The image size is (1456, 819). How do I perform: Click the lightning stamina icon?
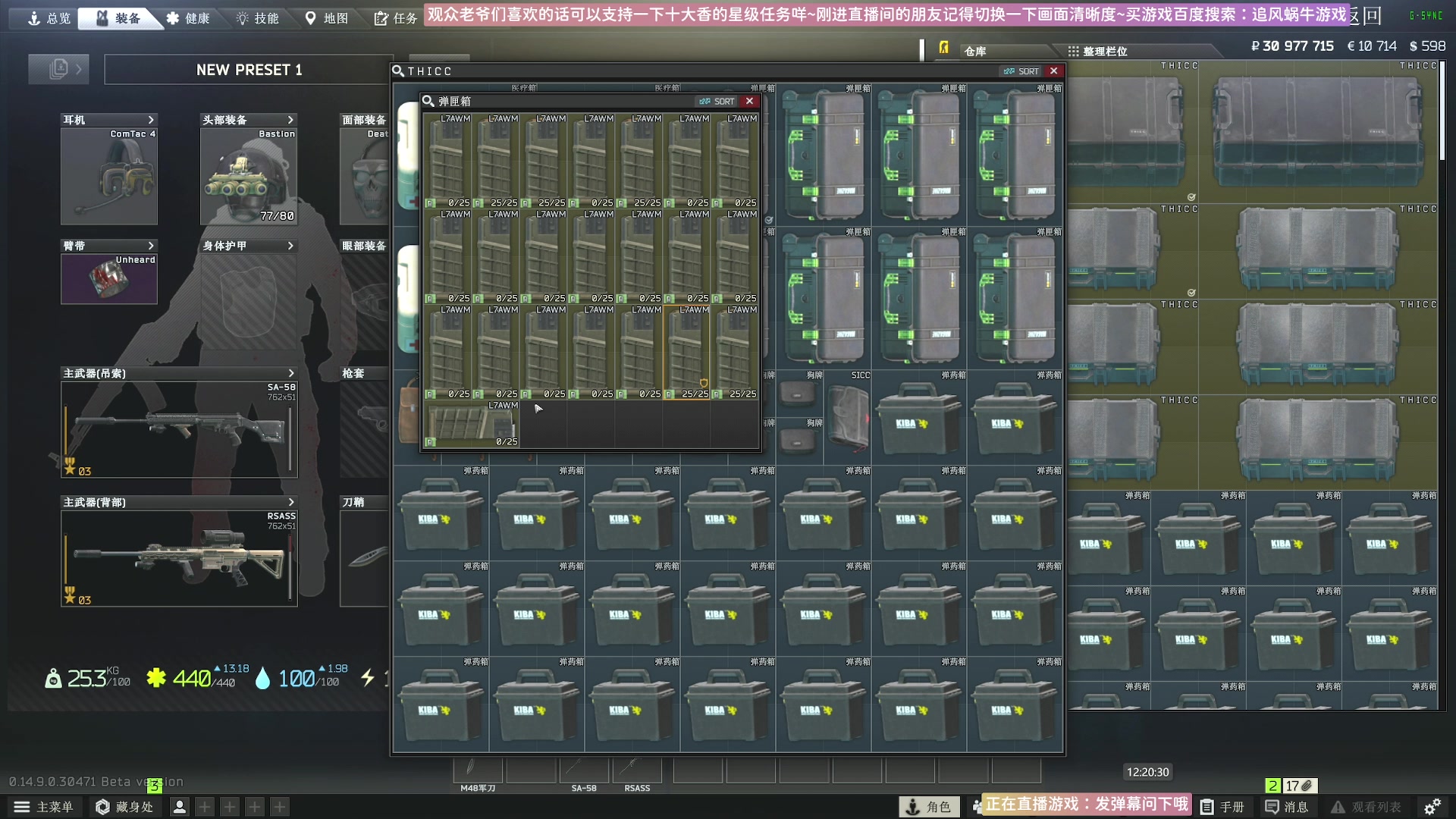pyautogui.click(x=368, y=677)
